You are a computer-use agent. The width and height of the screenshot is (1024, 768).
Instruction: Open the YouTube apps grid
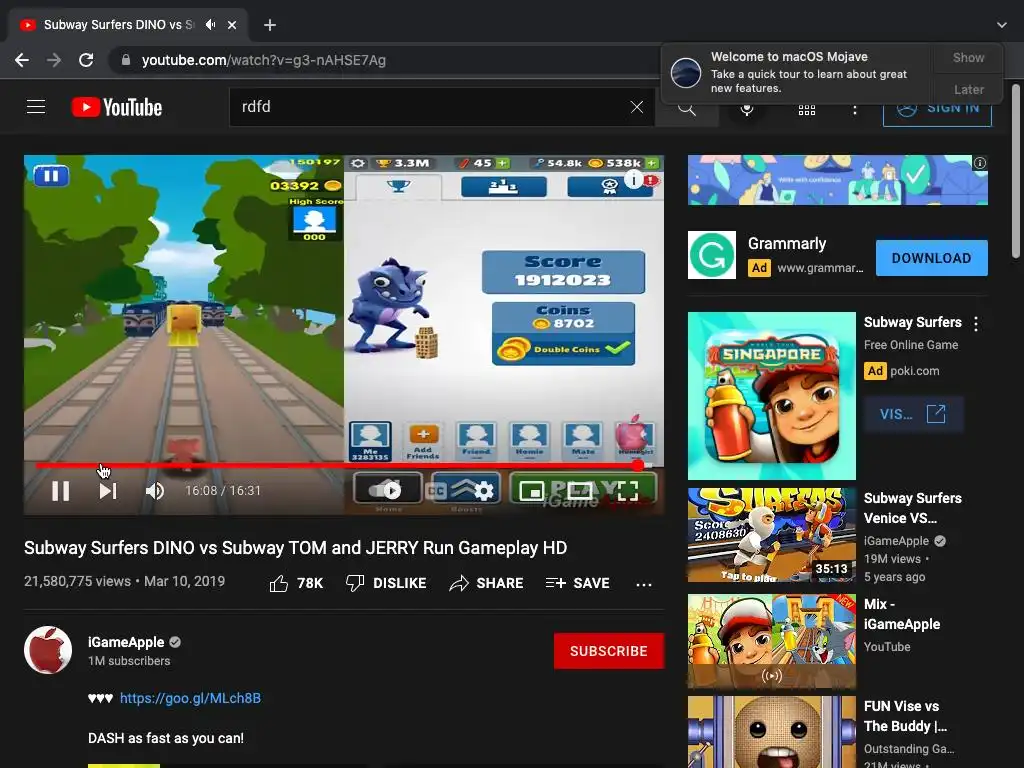807,110
